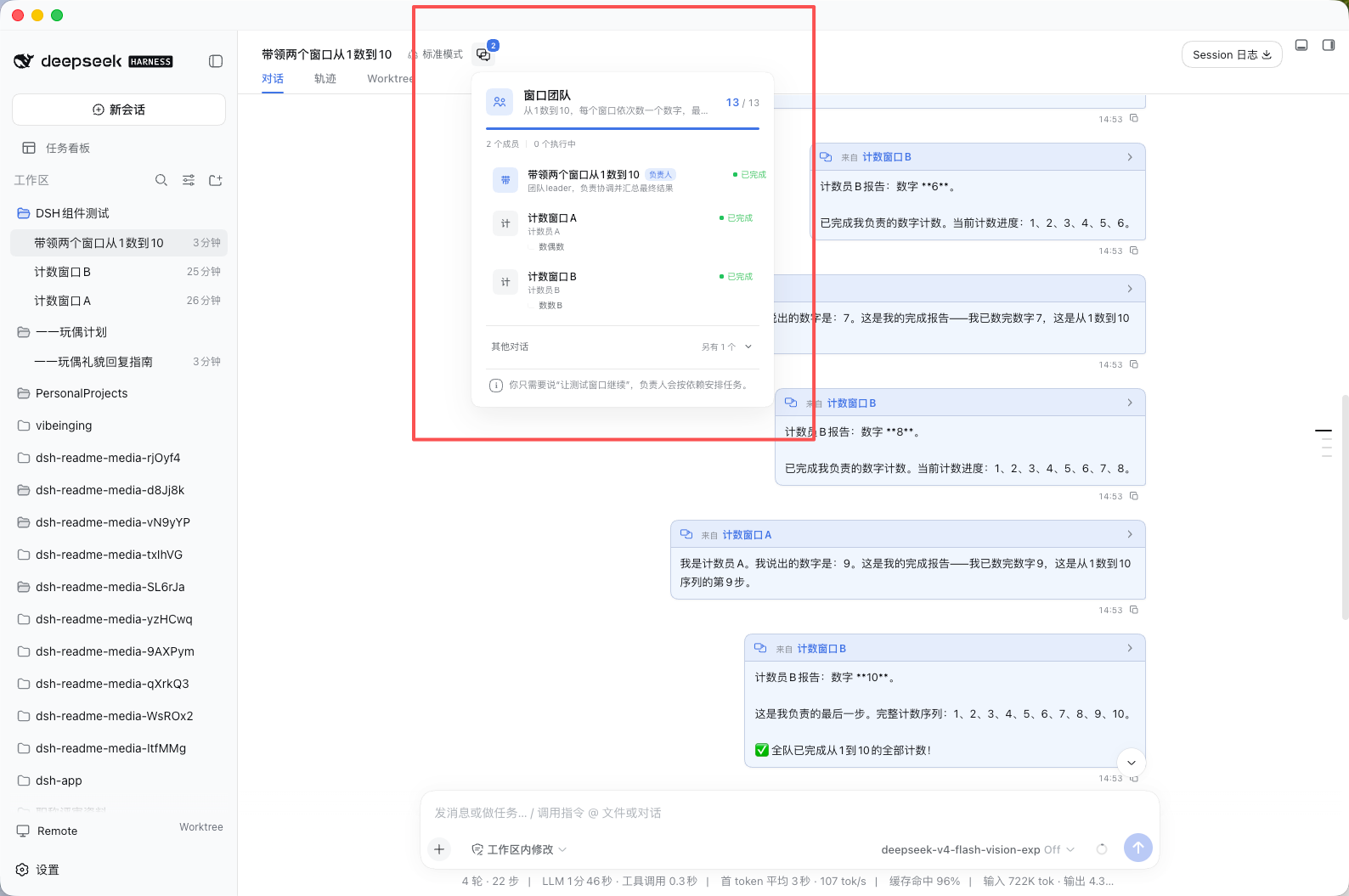
Task: Toggle the bottom panel layout icon
Action: [x=1301, y=45]
